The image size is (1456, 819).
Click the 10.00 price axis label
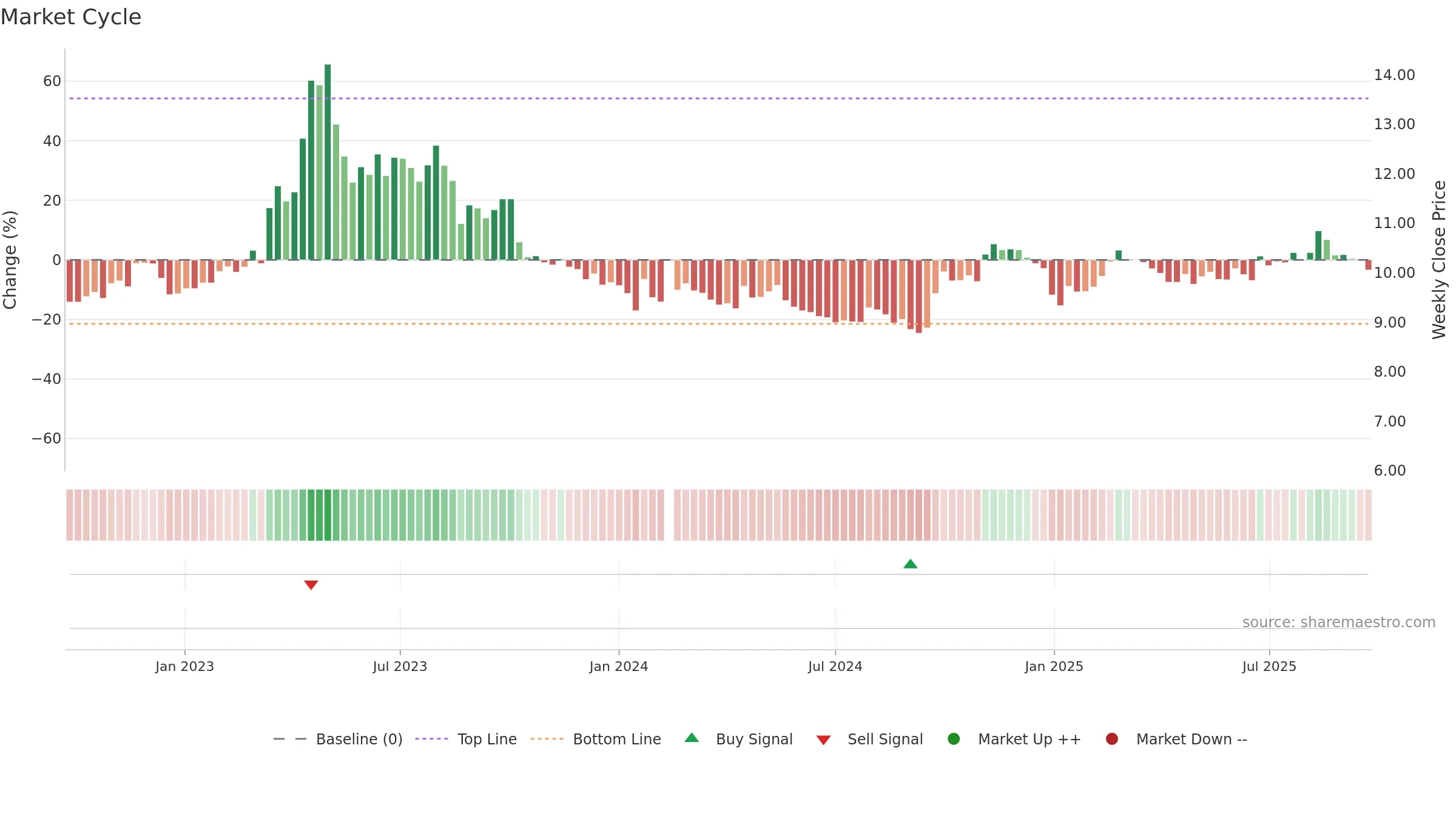click(x=1394, y=273)
